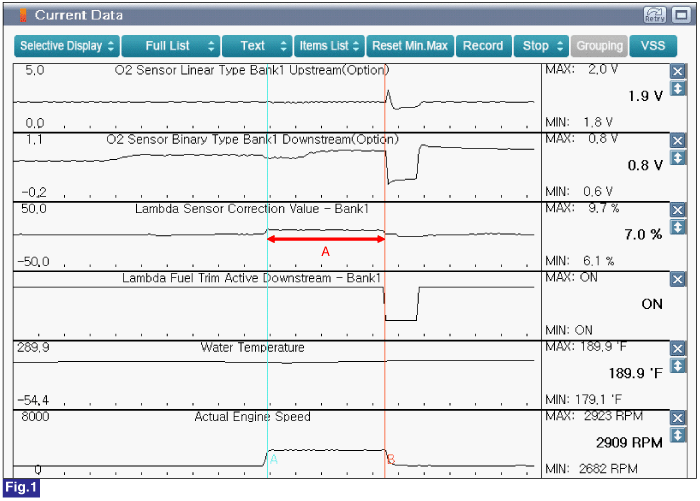Click MIN 0.6 V reading
The height and width of the screenshot is (501, 700).
coord(579,192)
